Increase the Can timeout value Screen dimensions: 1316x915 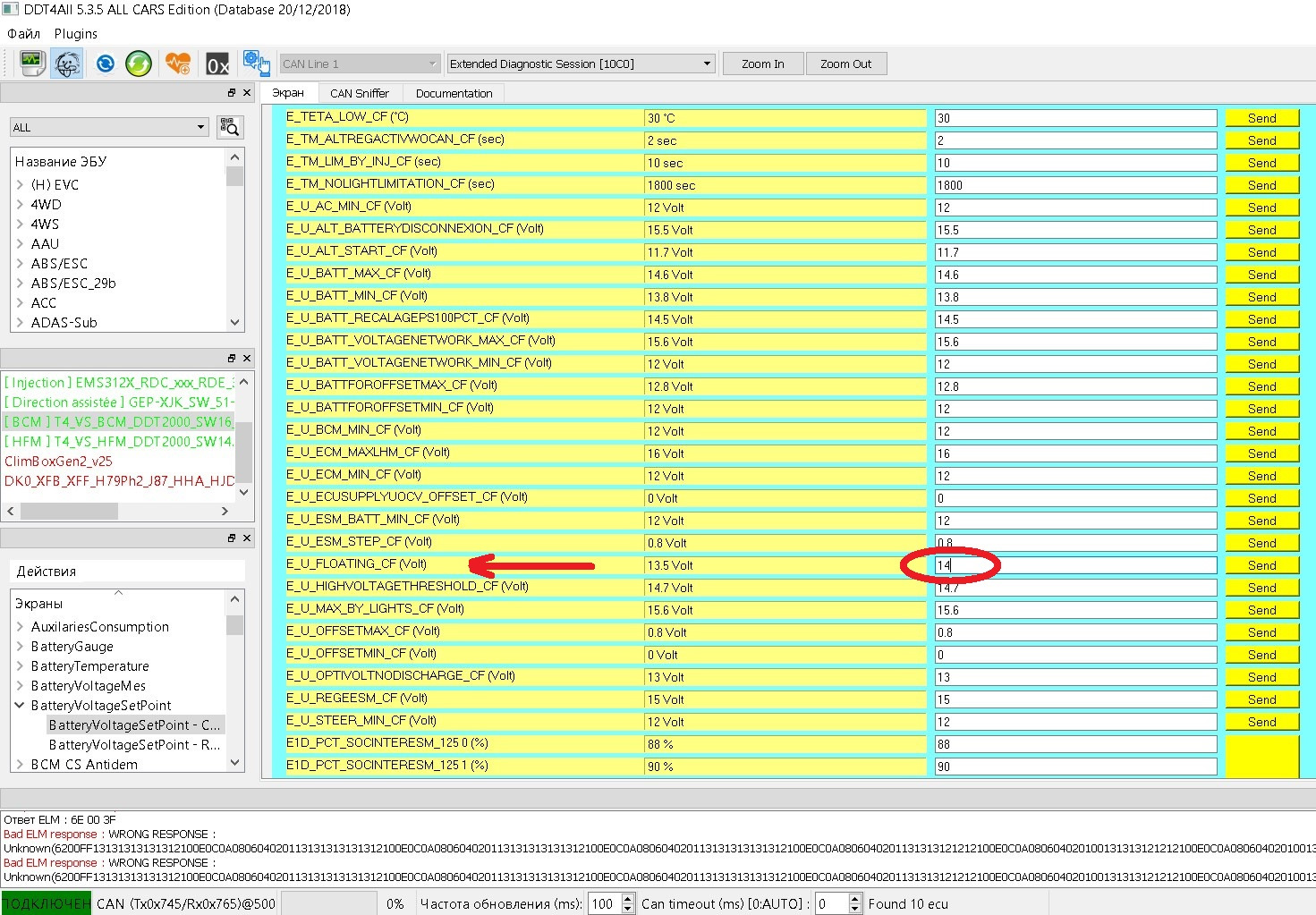(x=854, y=899)
